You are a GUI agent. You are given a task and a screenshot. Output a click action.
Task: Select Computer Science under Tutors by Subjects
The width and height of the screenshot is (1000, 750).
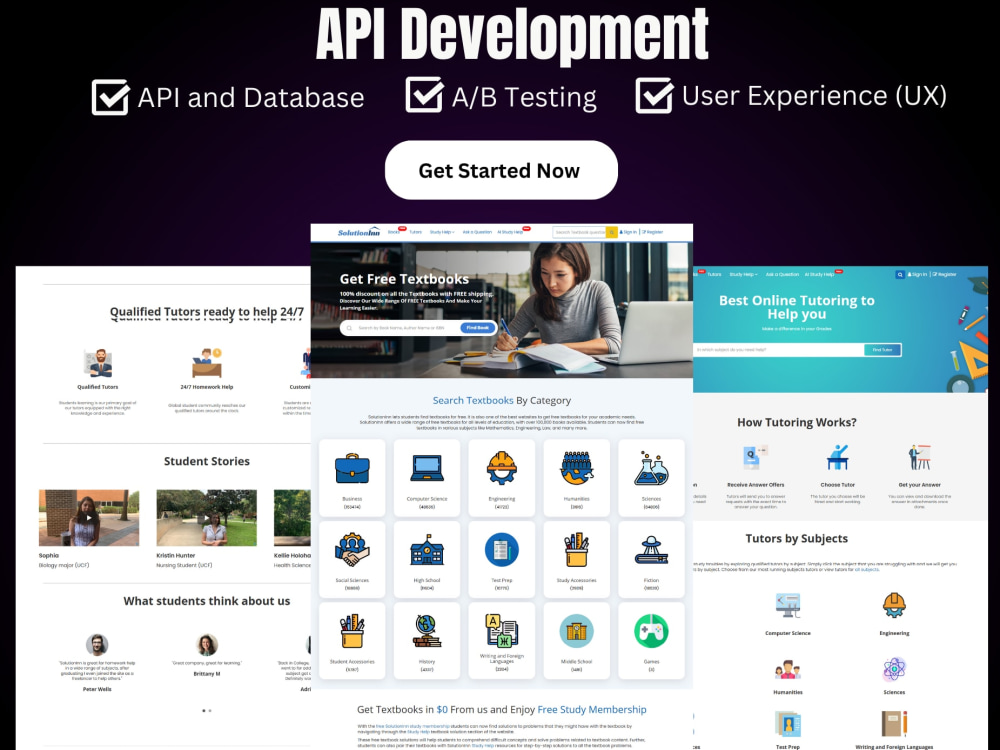pos(788,614)
